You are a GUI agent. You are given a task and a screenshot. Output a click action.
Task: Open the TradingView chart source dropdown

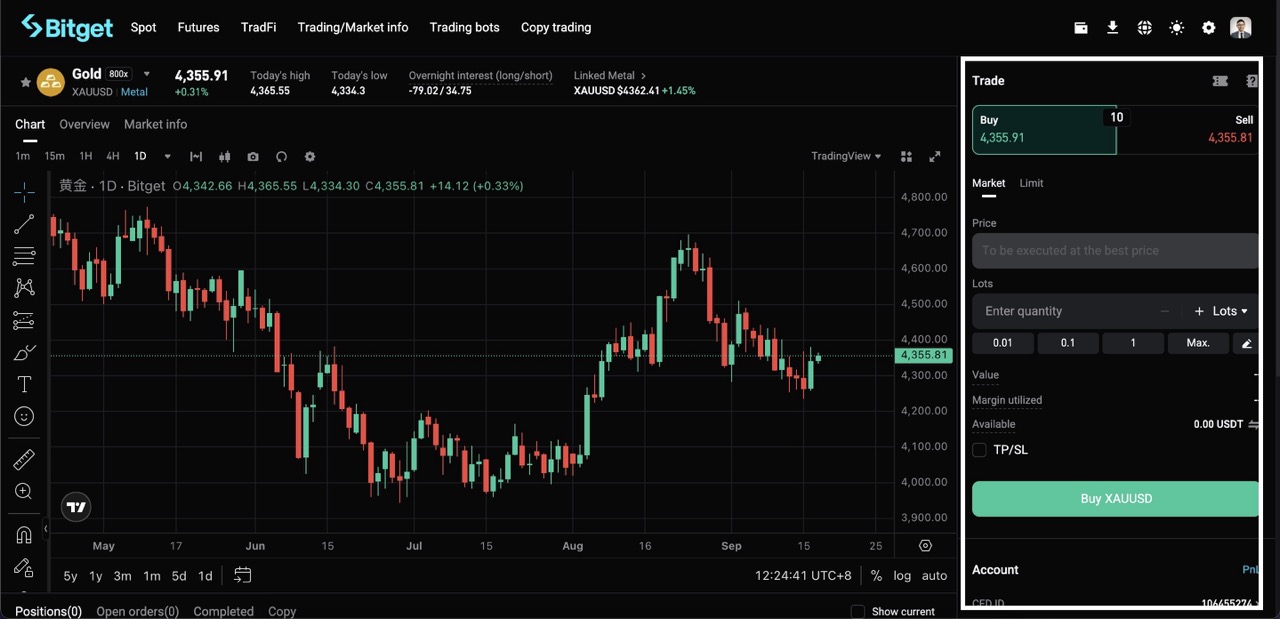846,156
